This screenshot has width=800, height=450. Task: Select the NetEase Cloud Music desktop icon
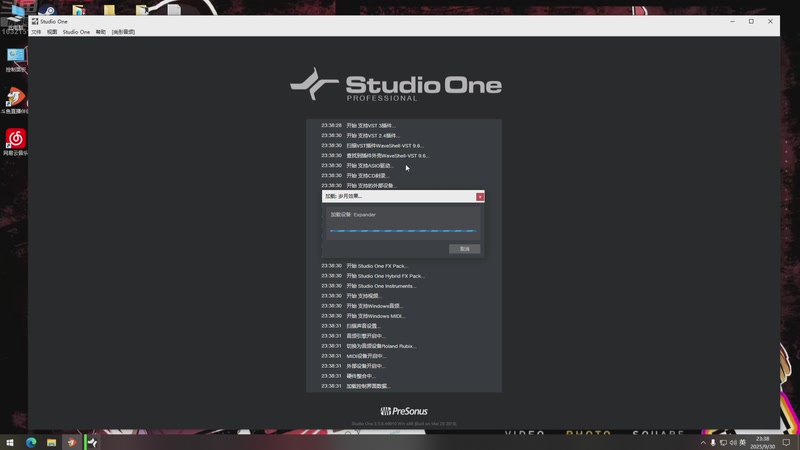point(15,142)
